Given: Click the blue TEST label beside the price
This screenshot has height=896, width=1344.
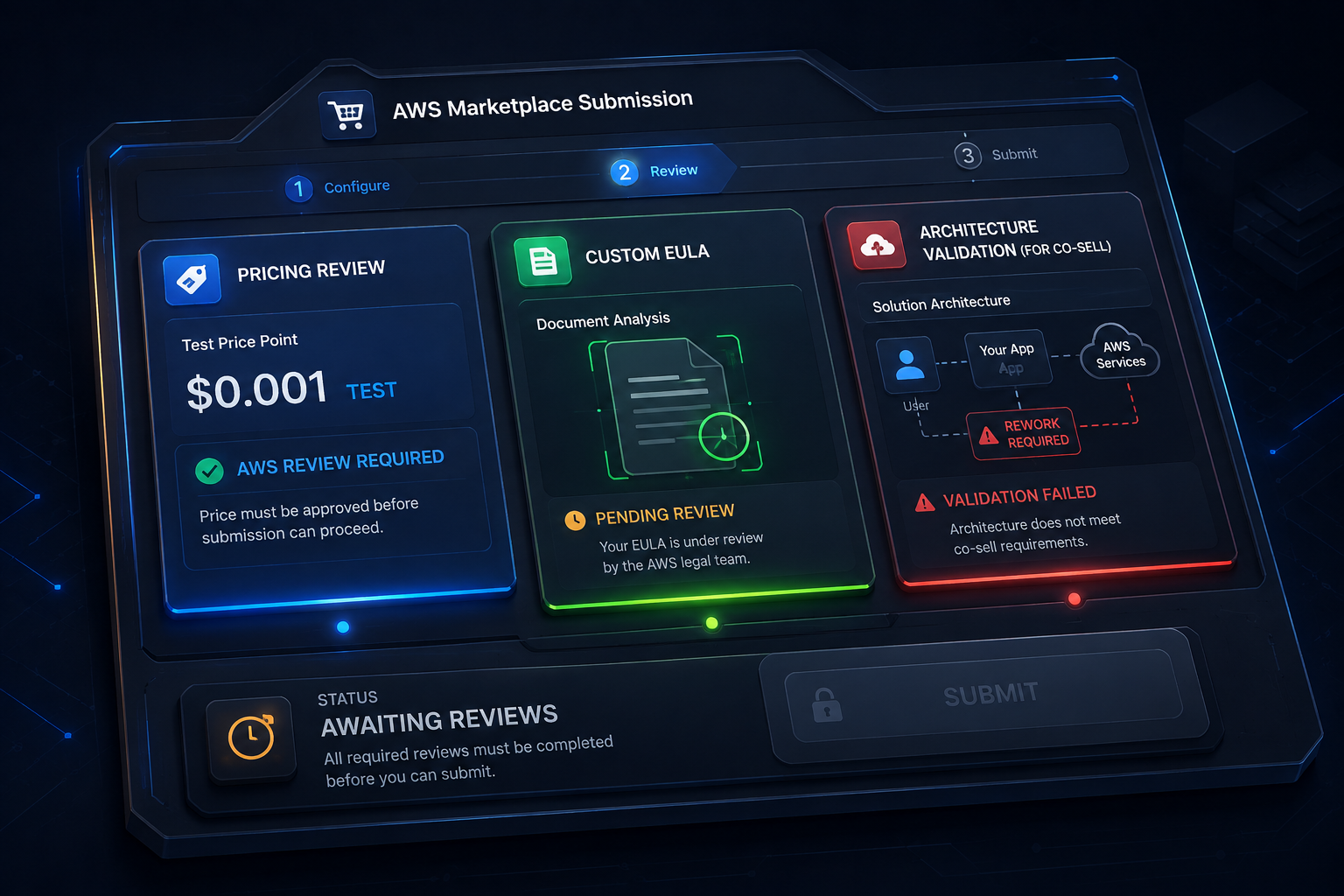Looking at the screenshot, I should point(371,391).
